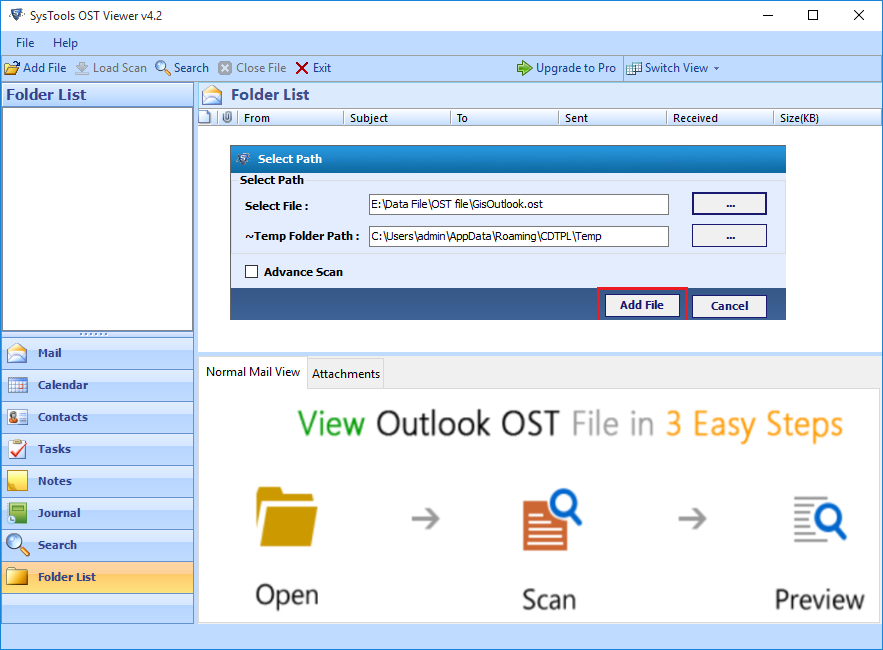
Task: Click the Contacts card icon in sidebar
Action: click(x=17, y=417)
